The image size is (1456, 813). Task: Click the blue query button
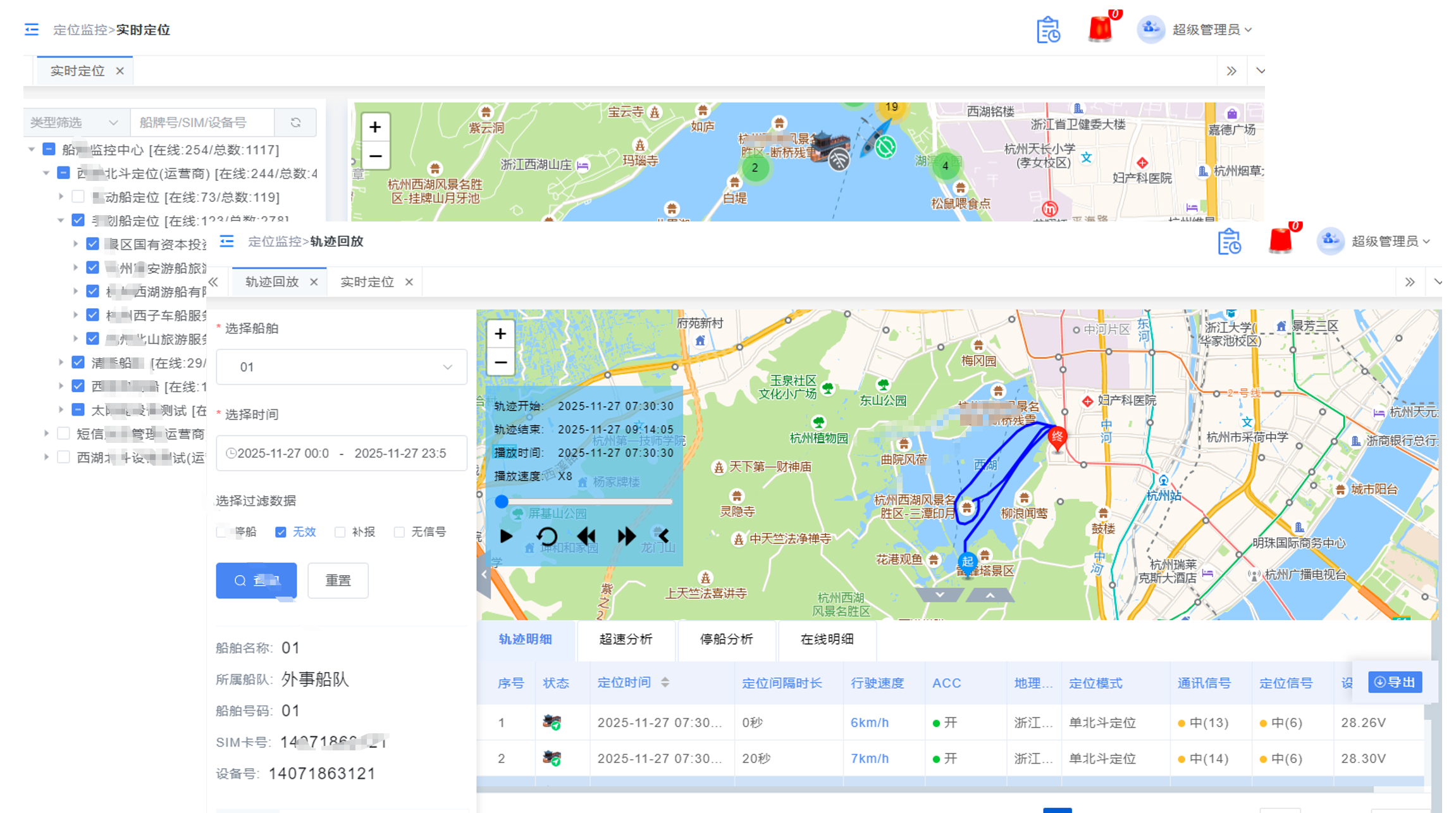pyautogui.click(x=256, y=580)
